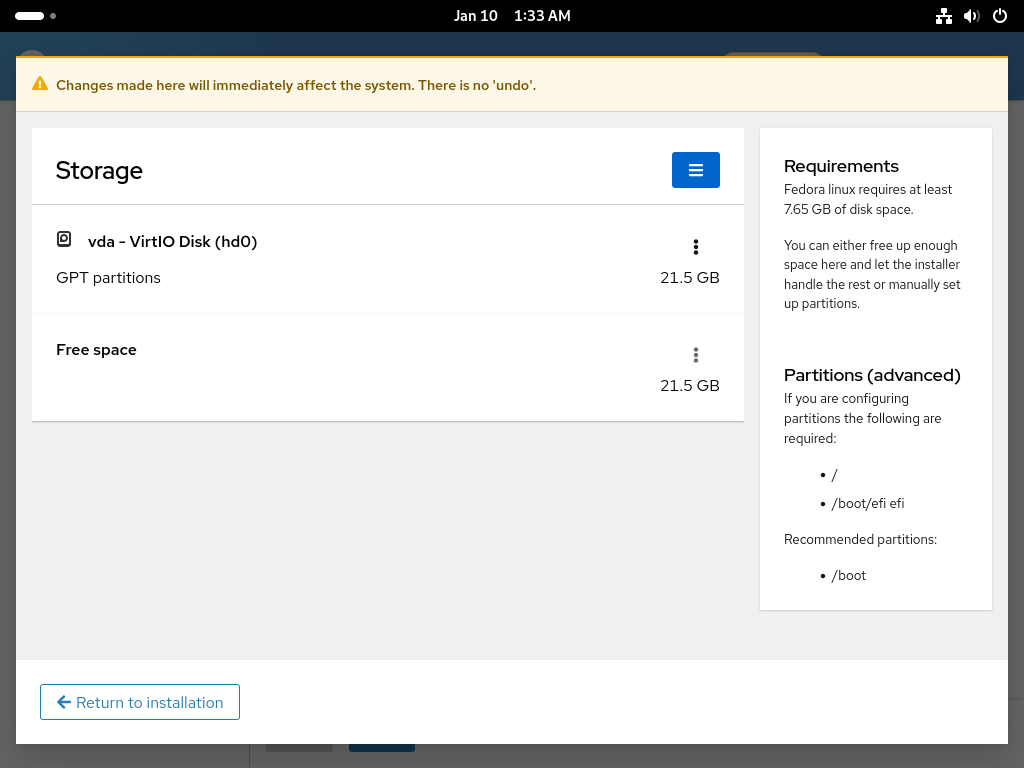Open the network status icon in top bar
Viewport: 1024px width, 768px height.
click(944, 16)
